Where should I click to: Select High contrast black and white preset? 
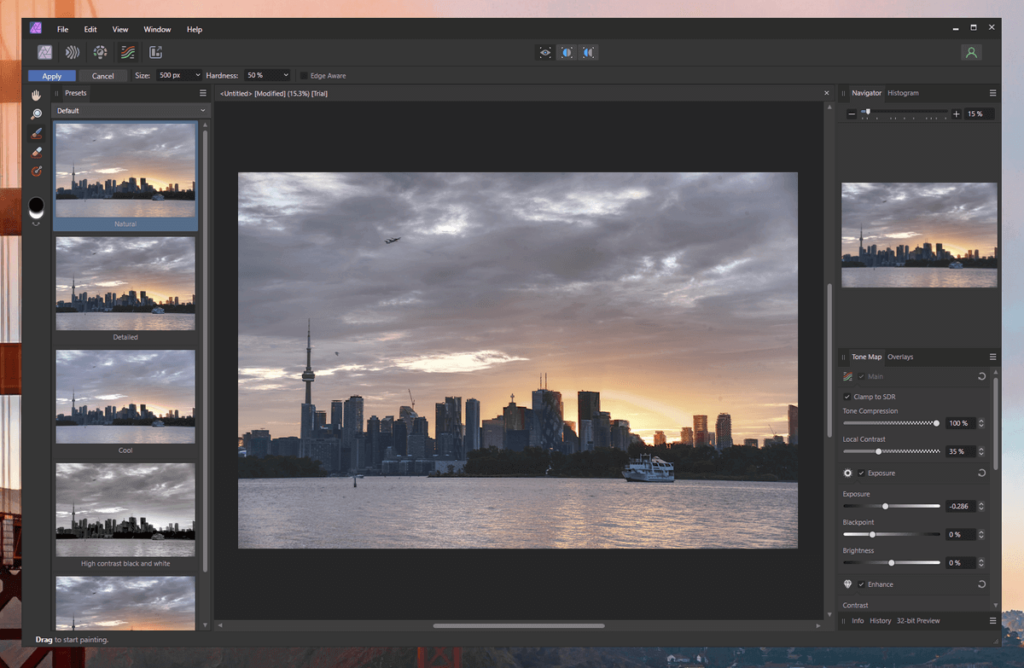(125, 509)
